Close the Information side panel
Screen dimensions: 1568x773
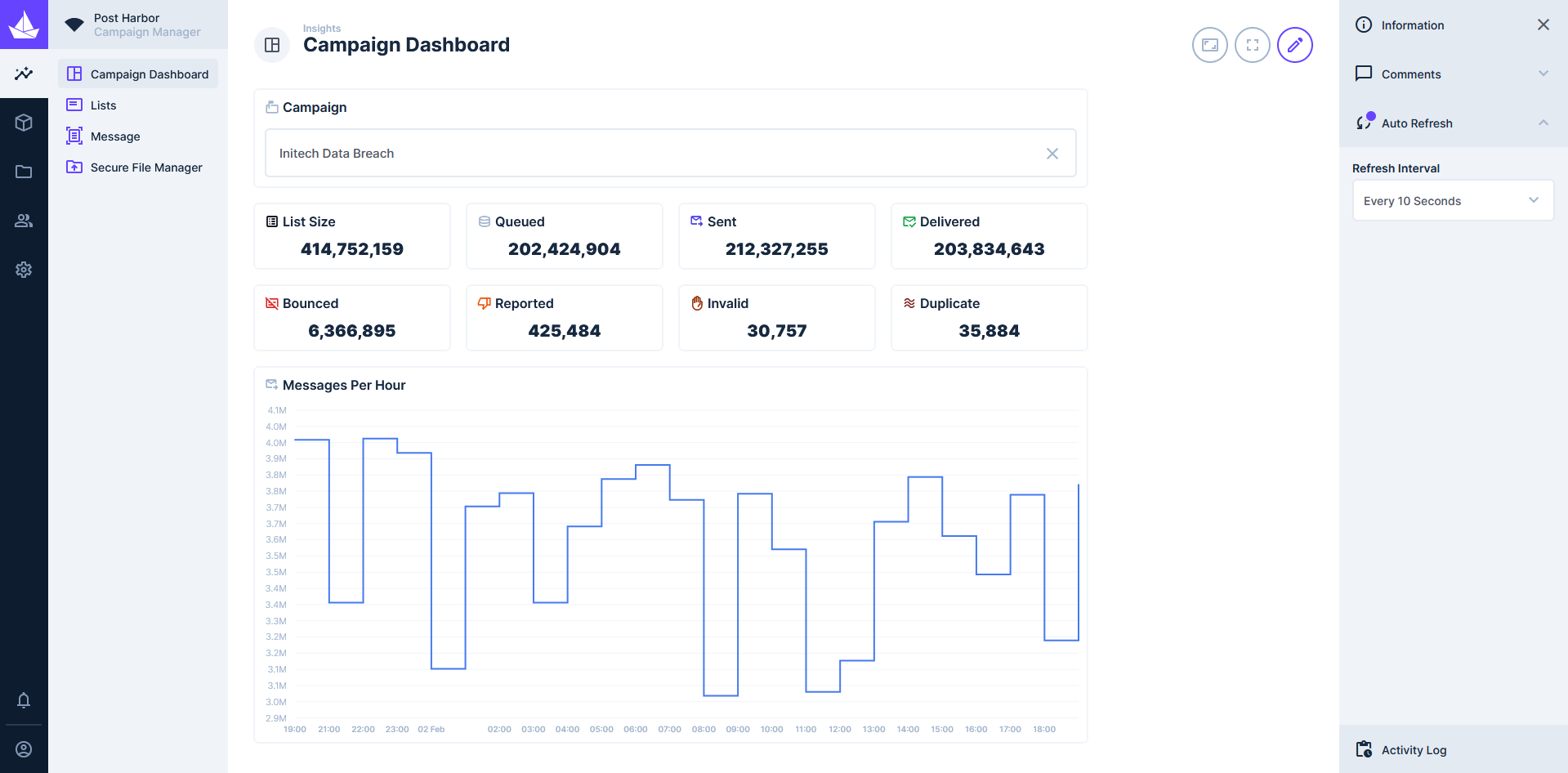click(x=1543, y=25)
